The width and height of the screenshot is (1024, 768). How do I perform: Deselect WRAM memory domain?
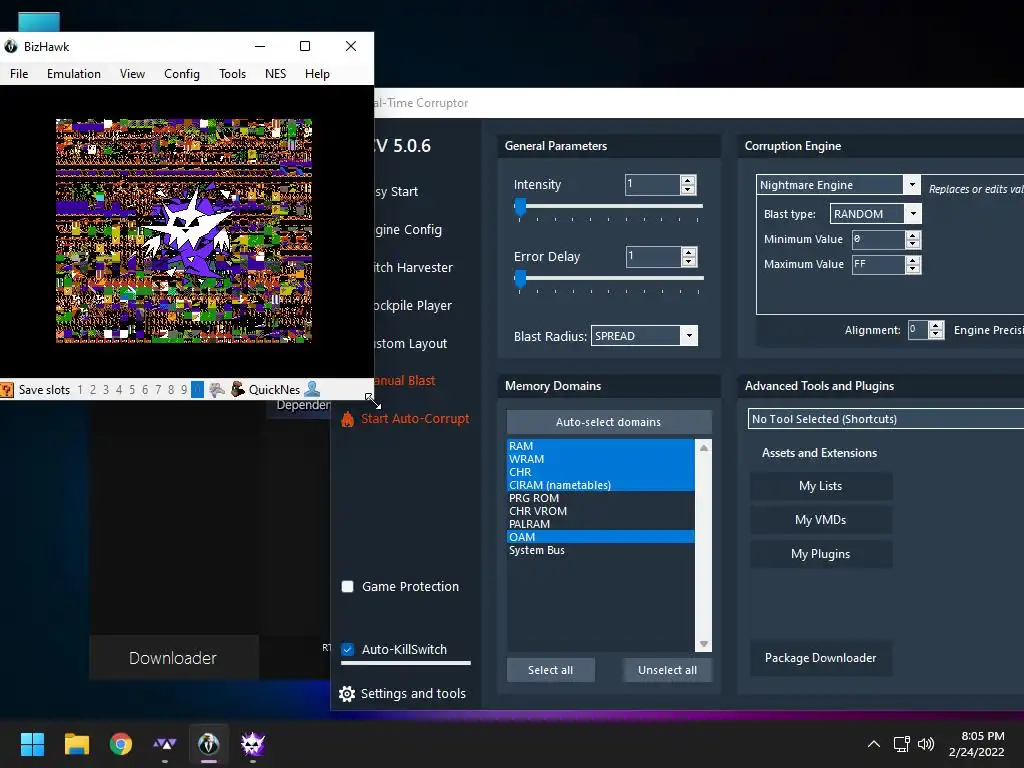(601, 458)
